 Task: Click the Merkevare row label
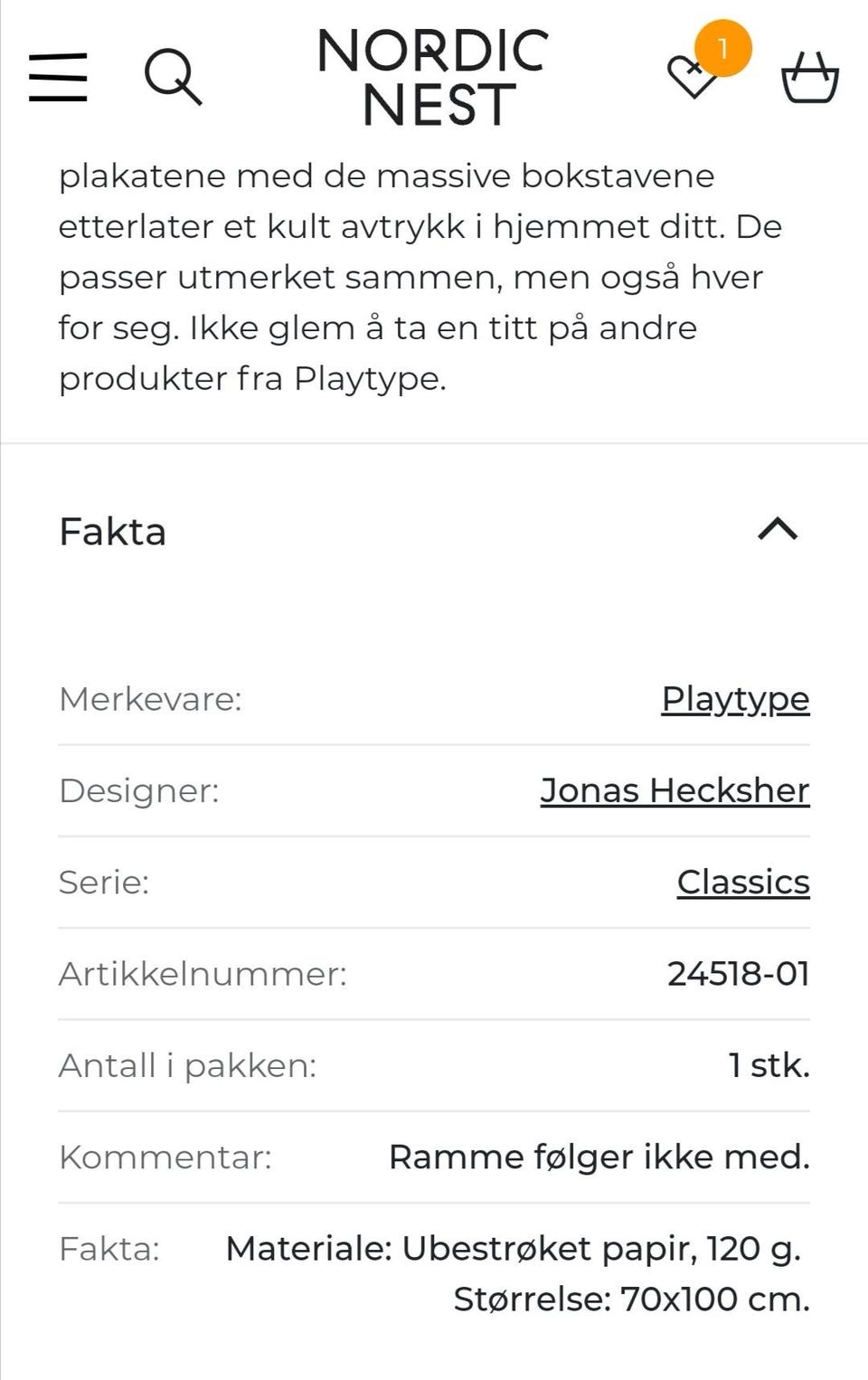pyautogui.click(x=150, y=699)
